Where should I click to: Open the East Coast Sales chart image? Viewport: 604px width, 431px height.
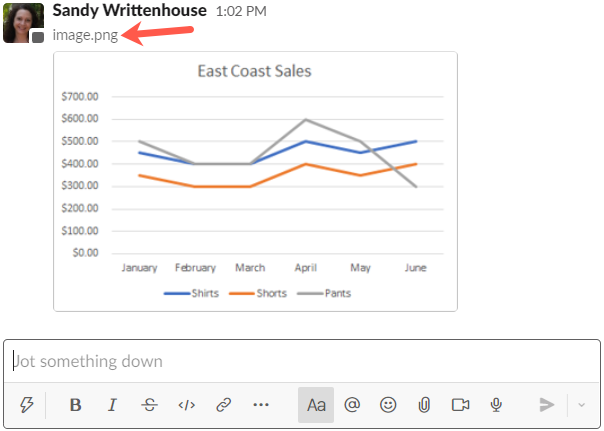pyautogui.click(x=255, y=181)
